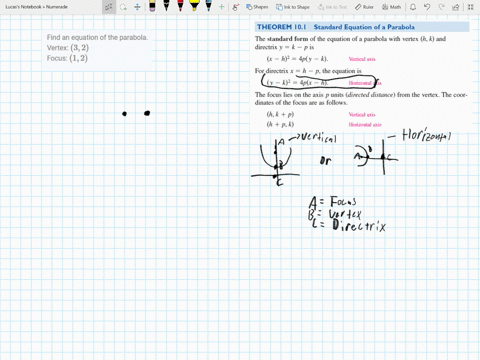Open the Math assistant
The width and height of the screenshot is (480, 360).
point(391,7)
